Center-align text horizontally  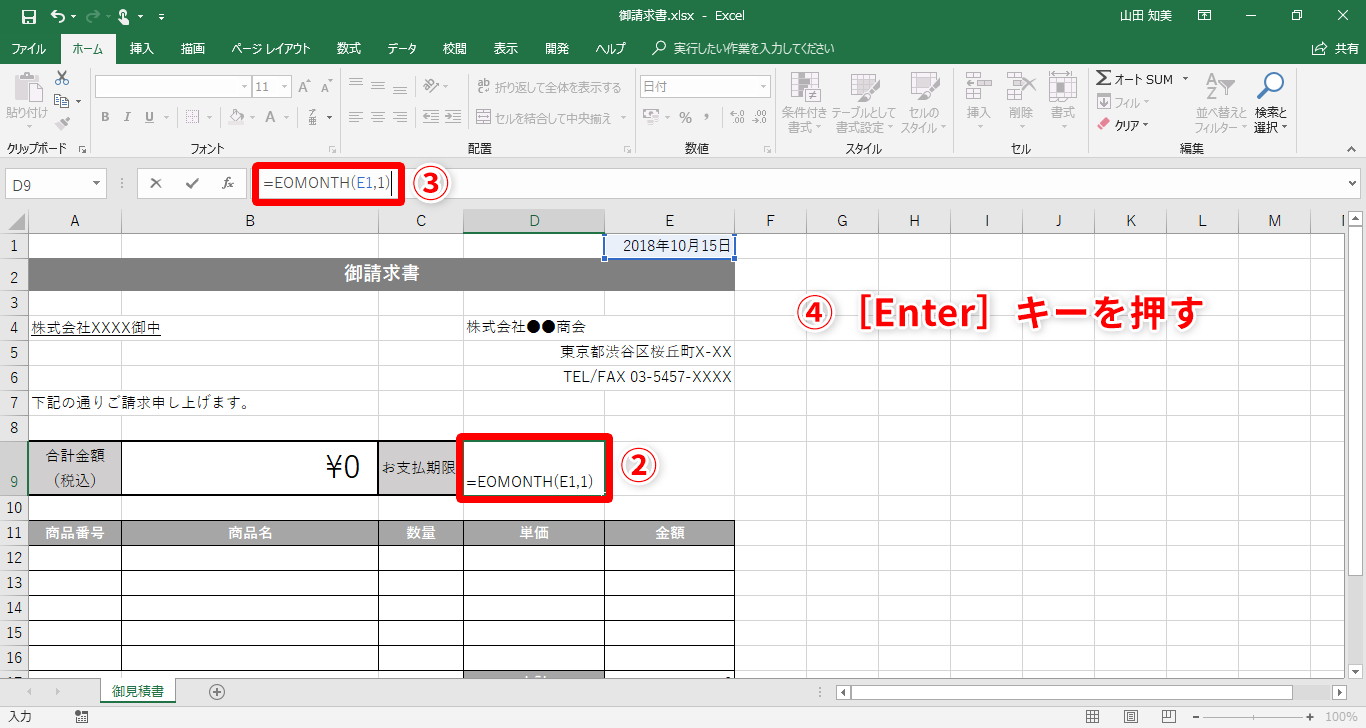tap(380, 117)
